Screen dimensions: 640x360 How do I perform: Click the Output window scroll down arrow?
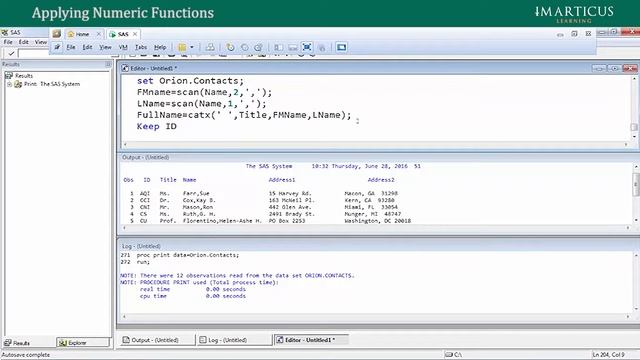click(636, 220)
